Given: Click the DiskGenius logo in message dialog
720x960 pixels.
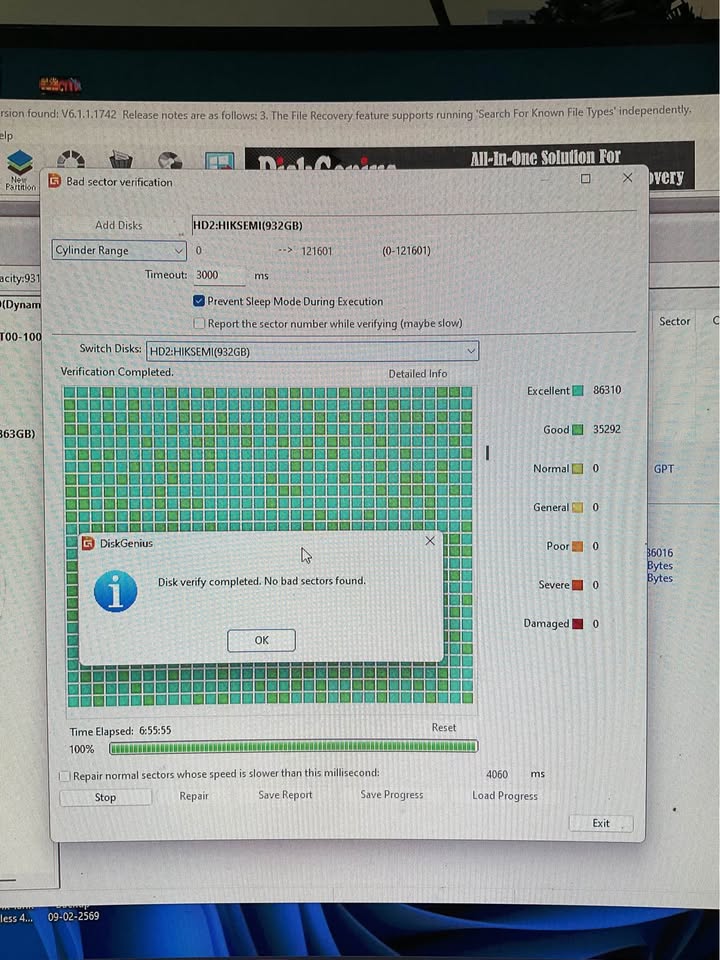Looking at the screenshot, I should coord(88,543).
